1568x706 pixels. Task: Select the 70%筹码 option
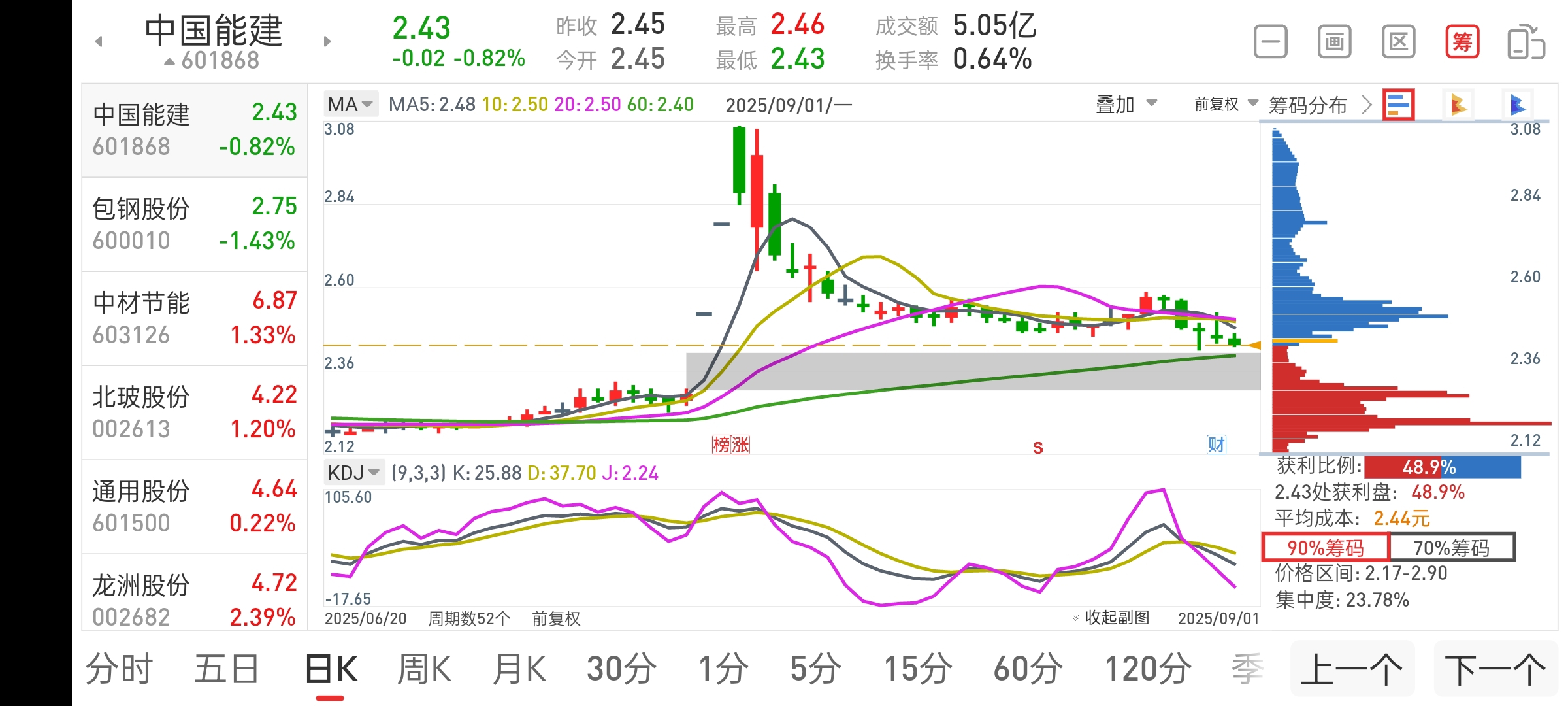click(1451, 547)
